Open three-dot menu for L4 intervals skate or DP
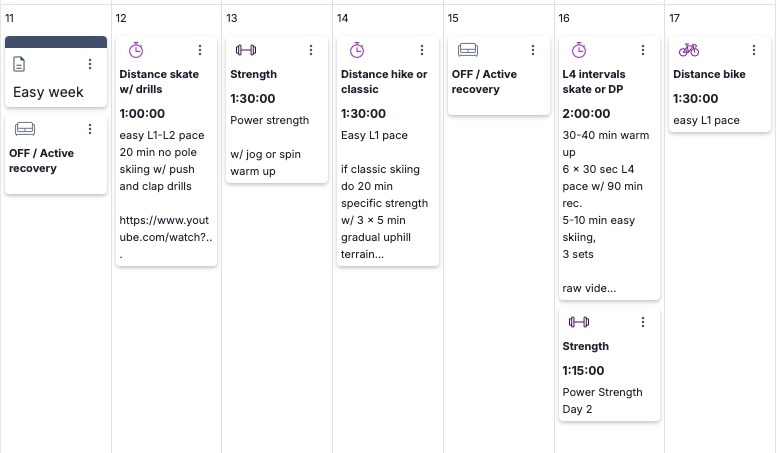Image resolution: width=782 pixels, height=453 pixels. [x=643, y=50]
